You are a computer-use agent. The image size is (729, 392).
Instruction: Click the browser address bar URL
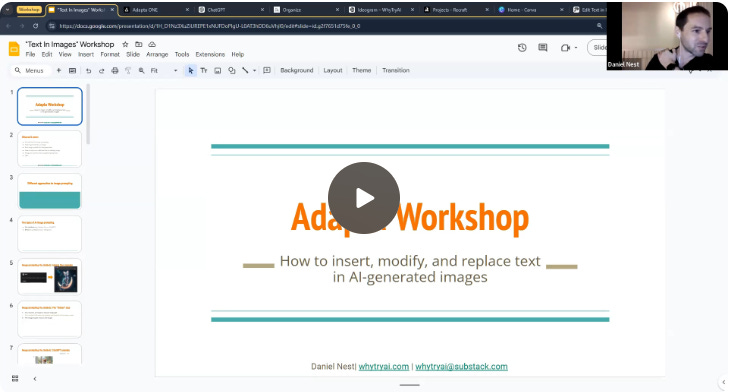(x=210, y=26)
